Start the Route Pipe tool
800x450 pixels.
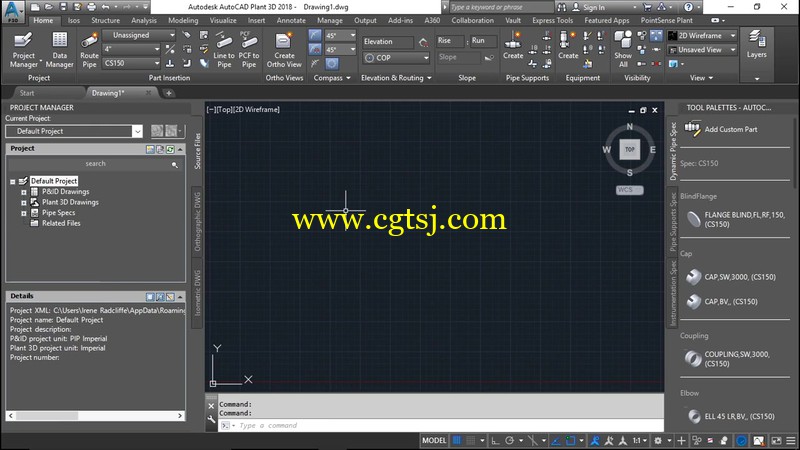pyautogui.click(x=89, y=49)
